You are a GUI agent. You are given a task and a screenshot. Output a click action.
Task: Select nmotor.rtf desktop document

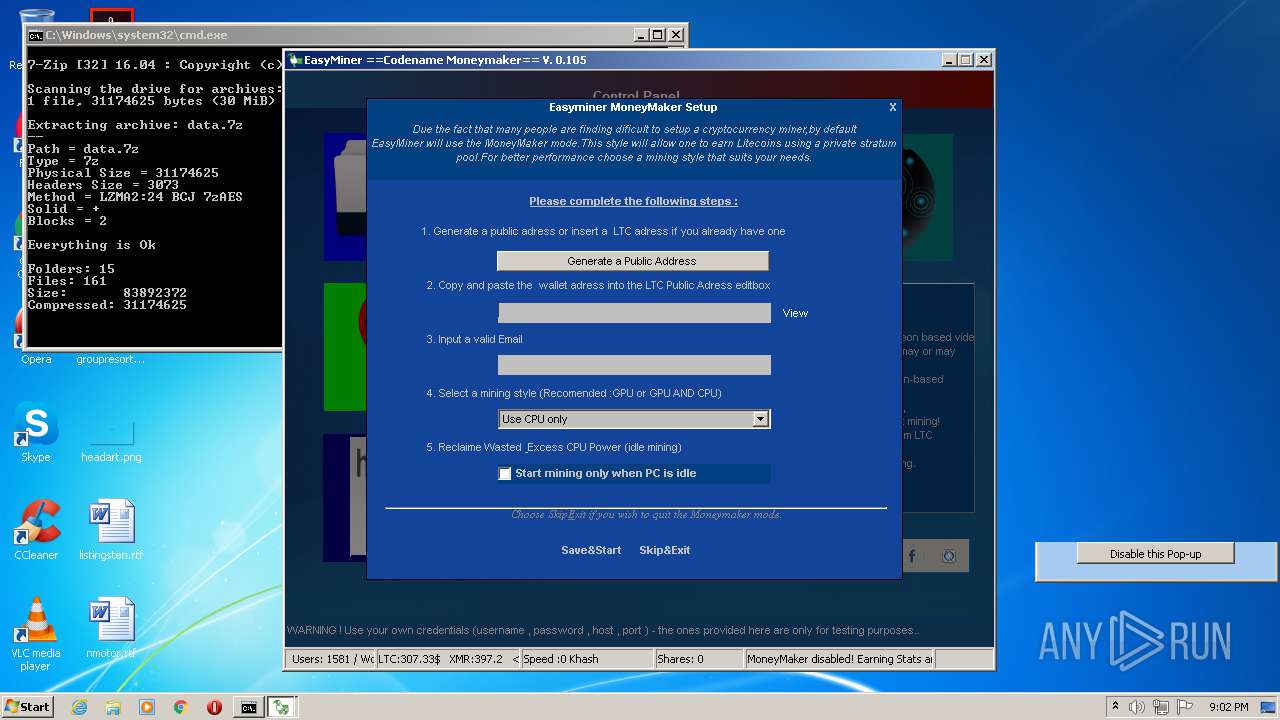coord(111,628)
